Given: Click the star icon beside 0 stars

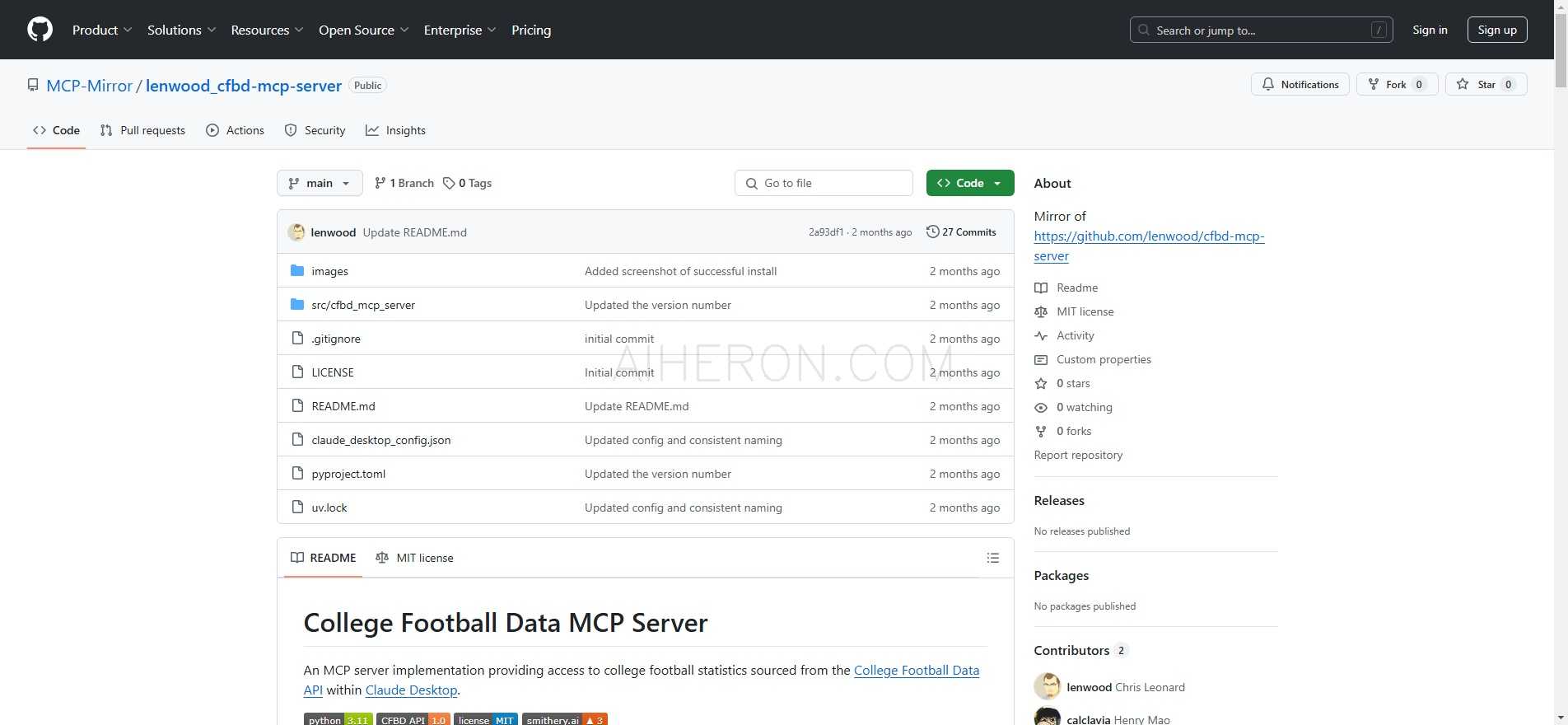Looking at the screenshot, I should (1041, 383).
